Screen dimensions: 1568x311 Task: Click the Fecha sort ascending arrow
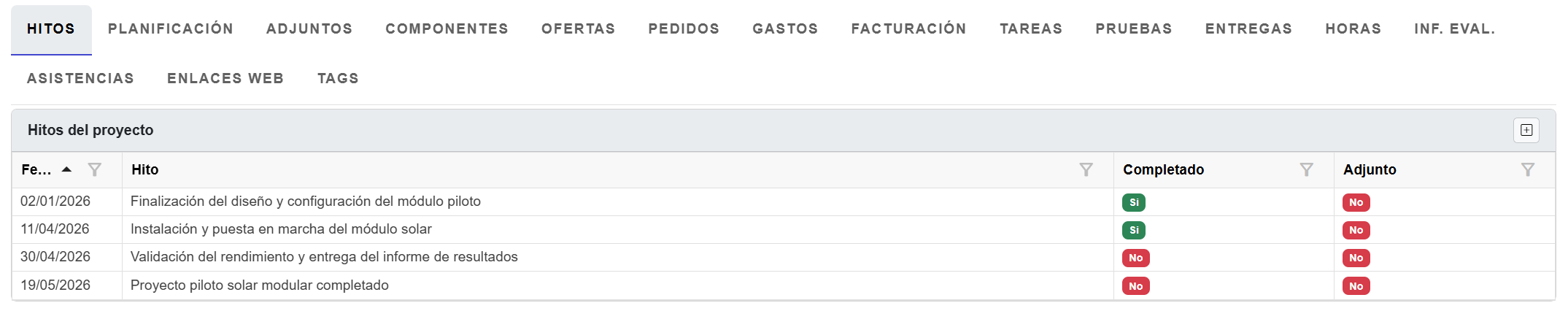click(66, 169)
